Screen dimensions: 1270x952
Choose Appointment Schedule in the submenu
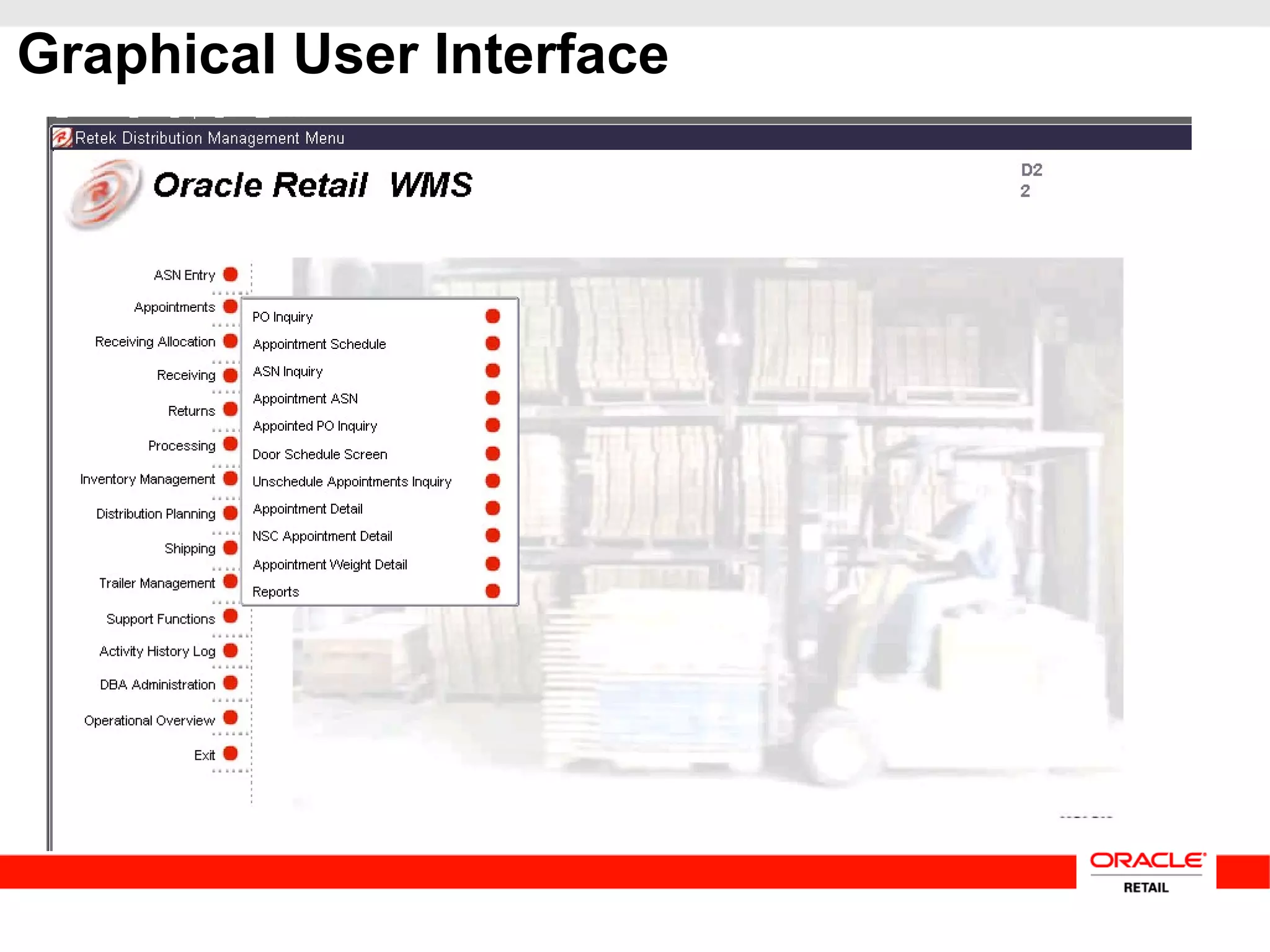pos(319,345)
